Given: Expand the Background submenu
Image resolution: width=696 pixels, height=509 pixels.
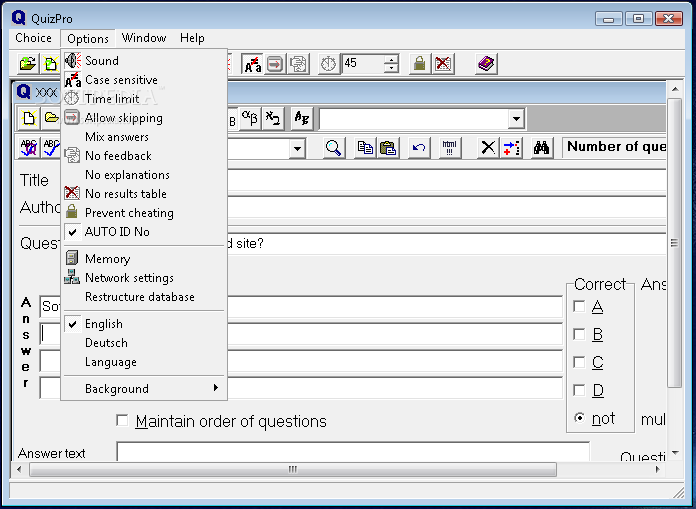Looking at the screenshot, I should pyautogui.click(x=144, y=389).
